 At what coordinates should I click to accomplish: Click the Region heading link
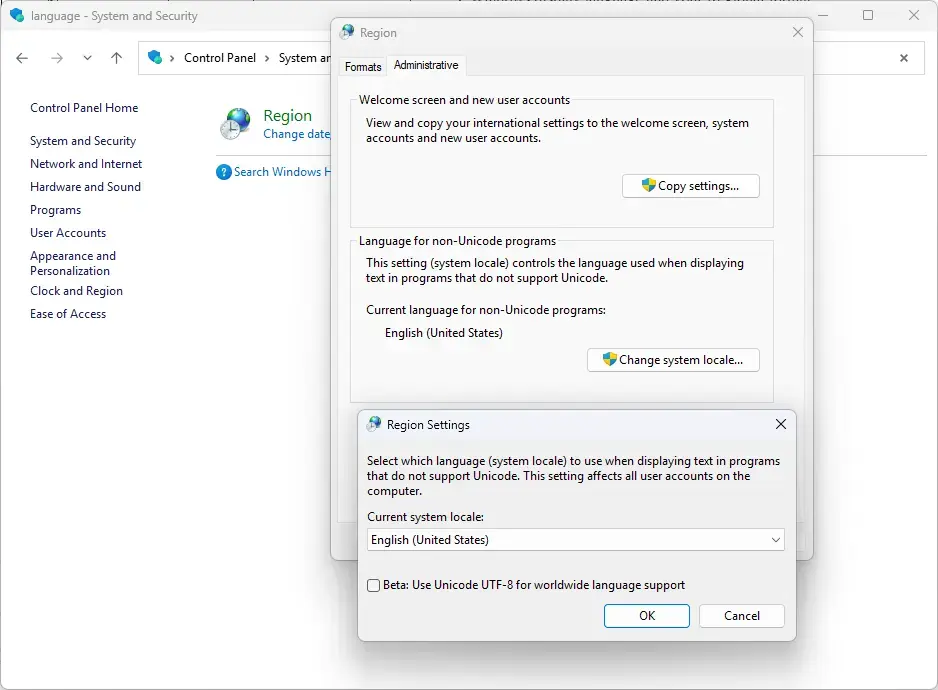288,115
